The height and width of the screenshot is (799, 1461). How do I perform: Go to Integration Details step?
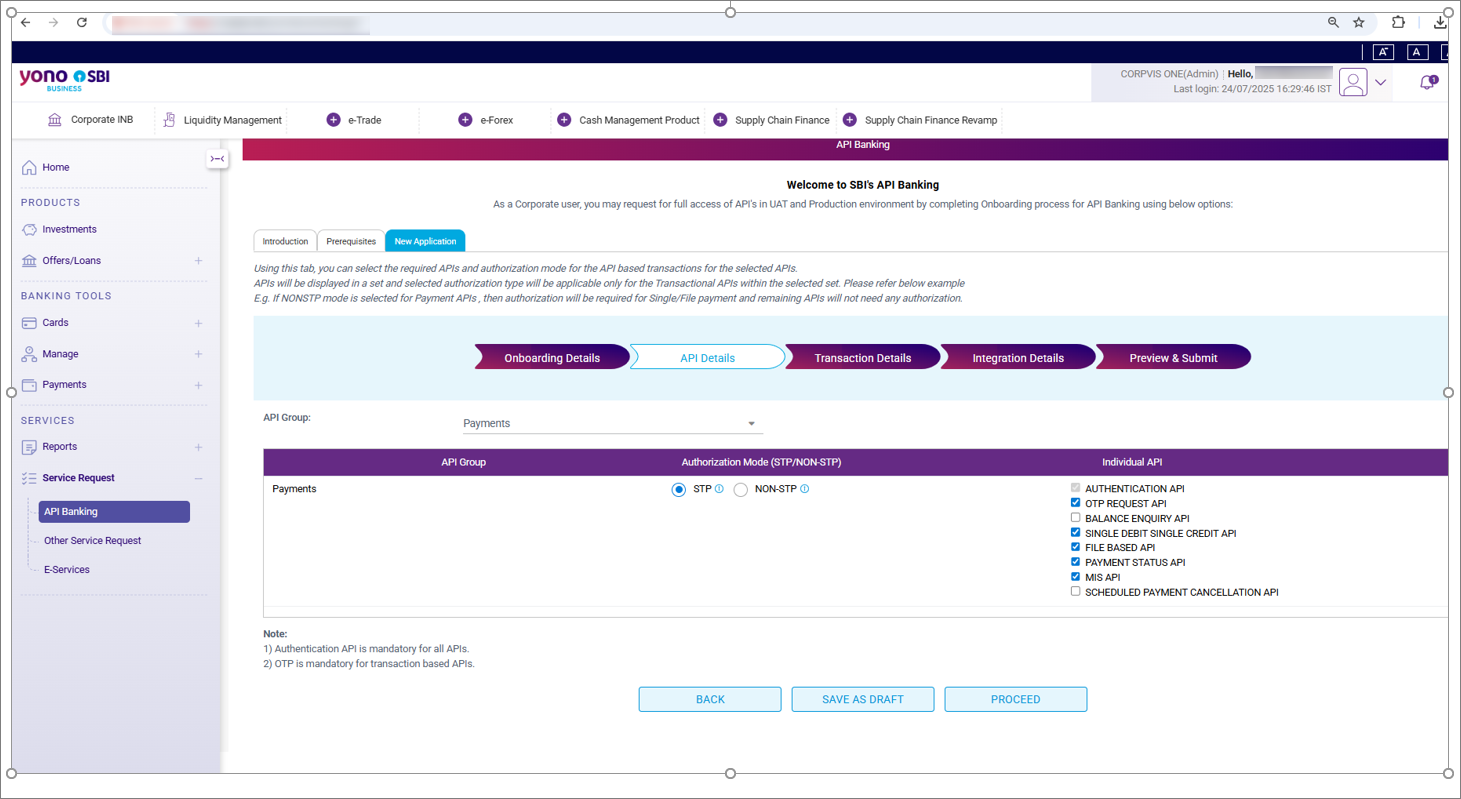[x=1018, y=357]
